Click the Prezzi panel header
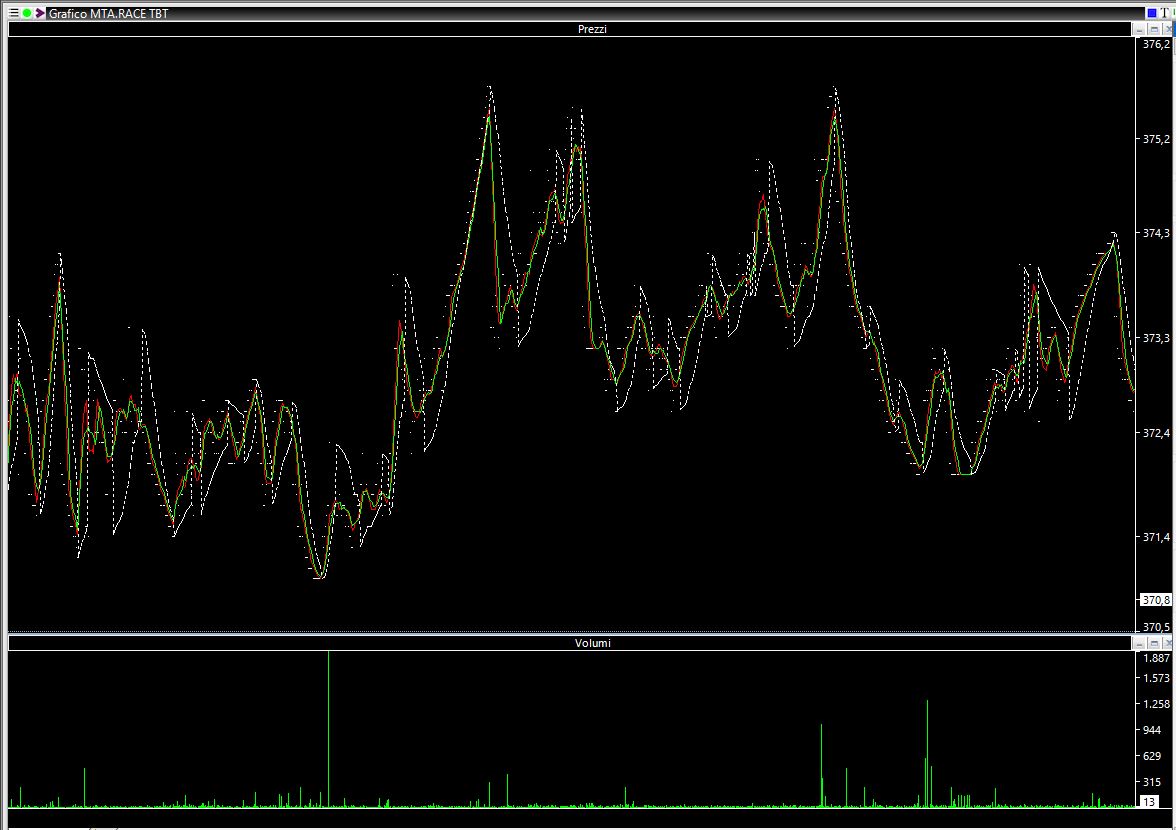 pos(592,29)
